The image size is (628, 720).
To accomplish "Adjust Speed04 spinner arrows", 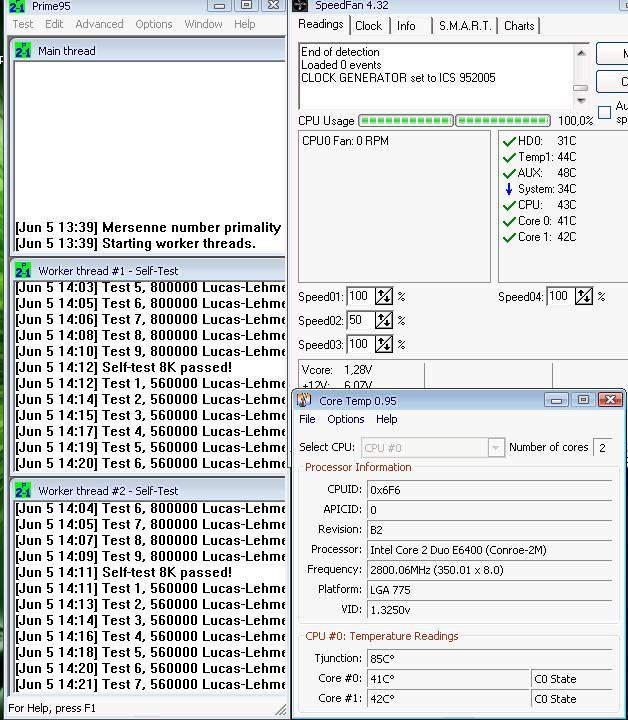I will [584, 296].
